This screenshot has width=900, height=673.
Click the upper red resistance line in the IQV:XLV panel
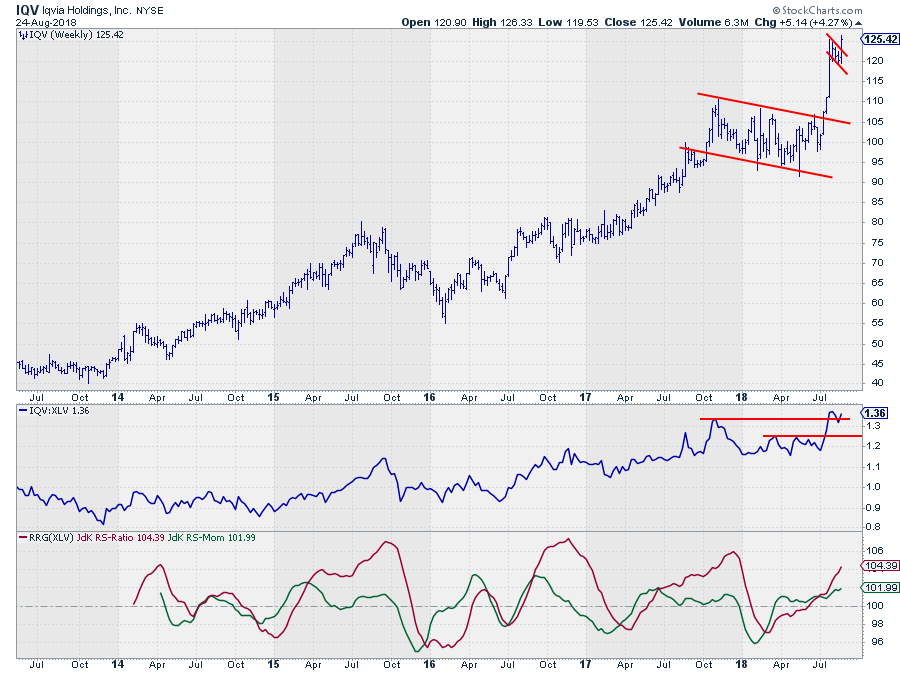point(775,419)
